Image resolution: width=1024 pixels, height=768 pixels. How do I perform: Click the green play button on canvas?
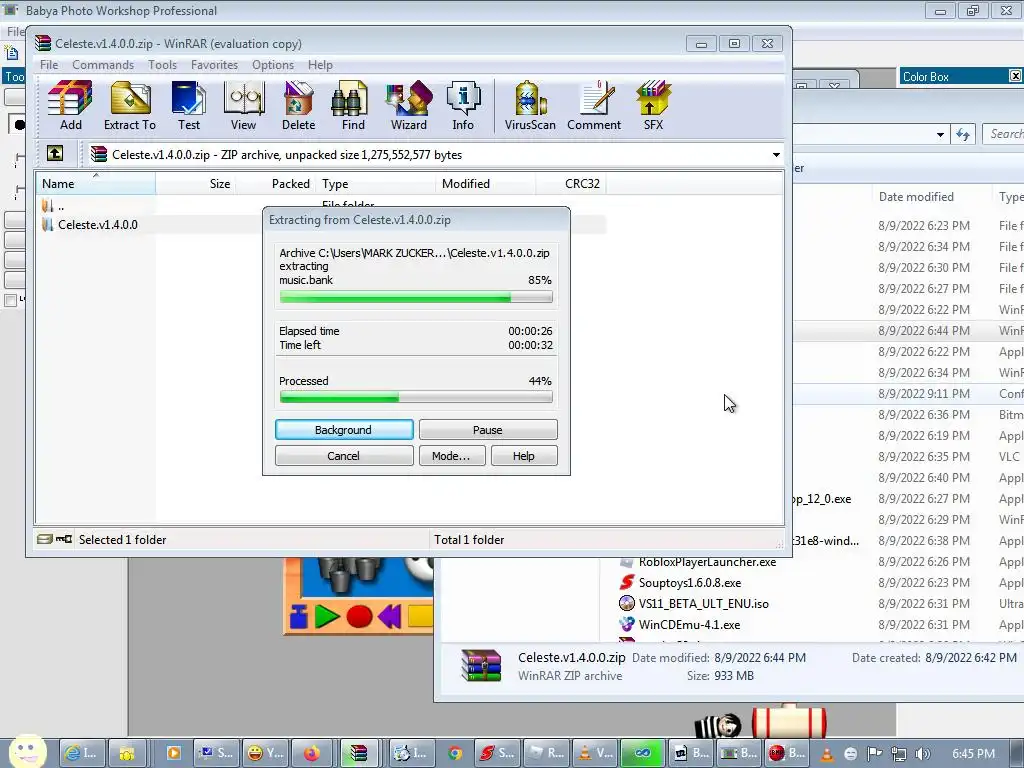tap(327, 616)
